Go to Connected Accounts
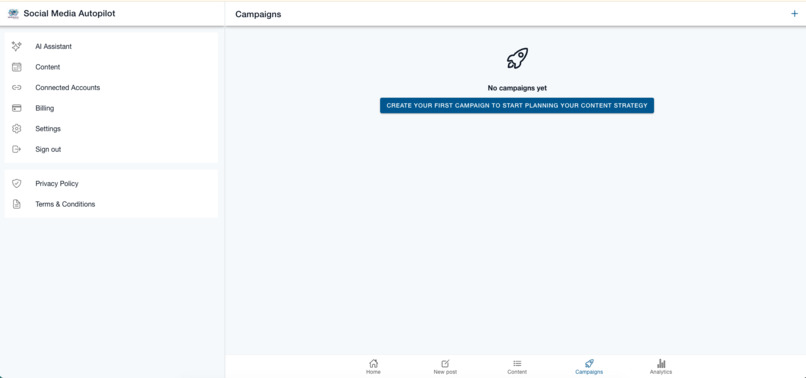This screenshot has height=378, width=806. pos(111,87)
